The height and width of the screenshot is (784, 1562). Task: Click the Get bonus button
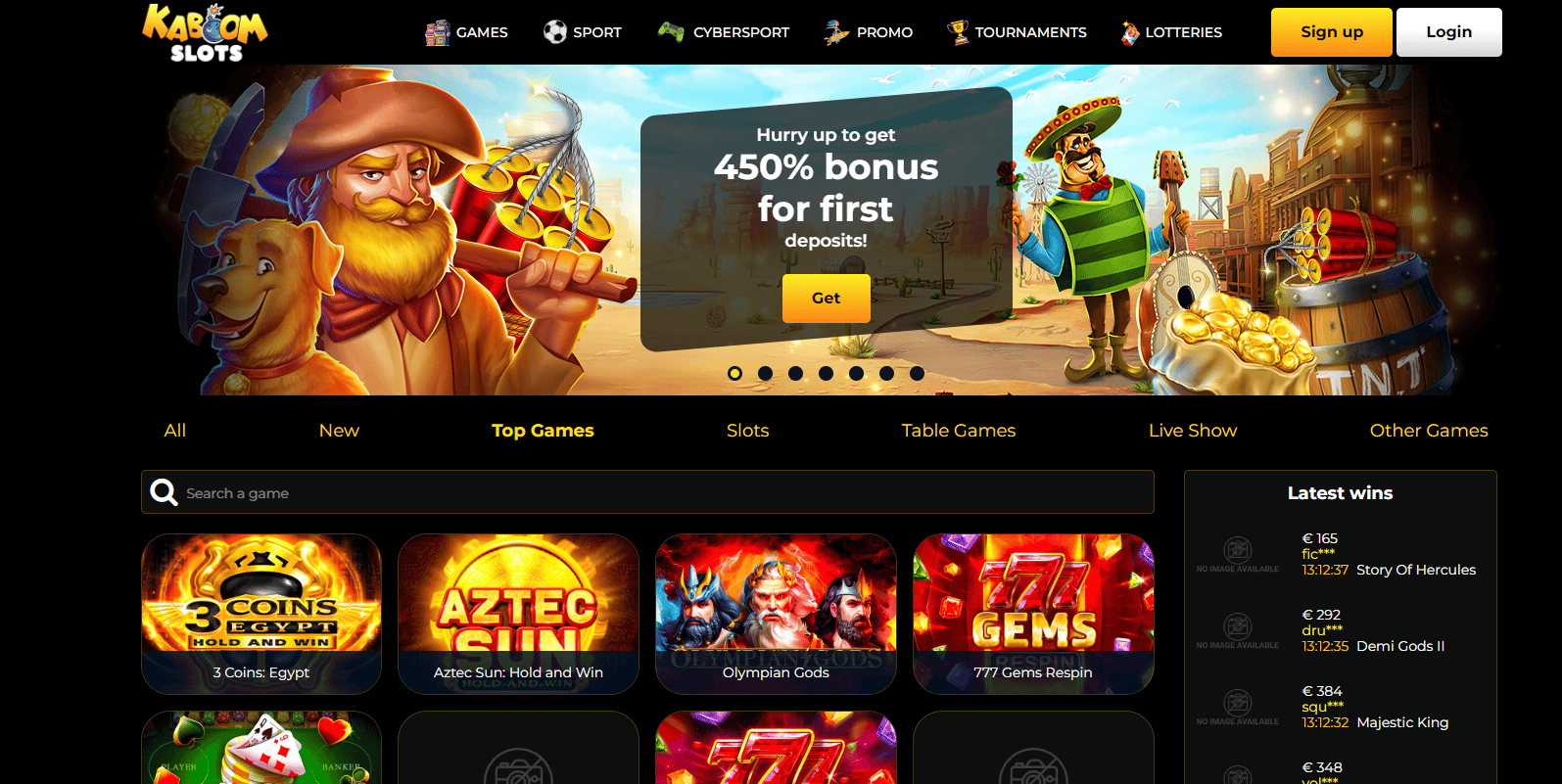click(827, 299)
